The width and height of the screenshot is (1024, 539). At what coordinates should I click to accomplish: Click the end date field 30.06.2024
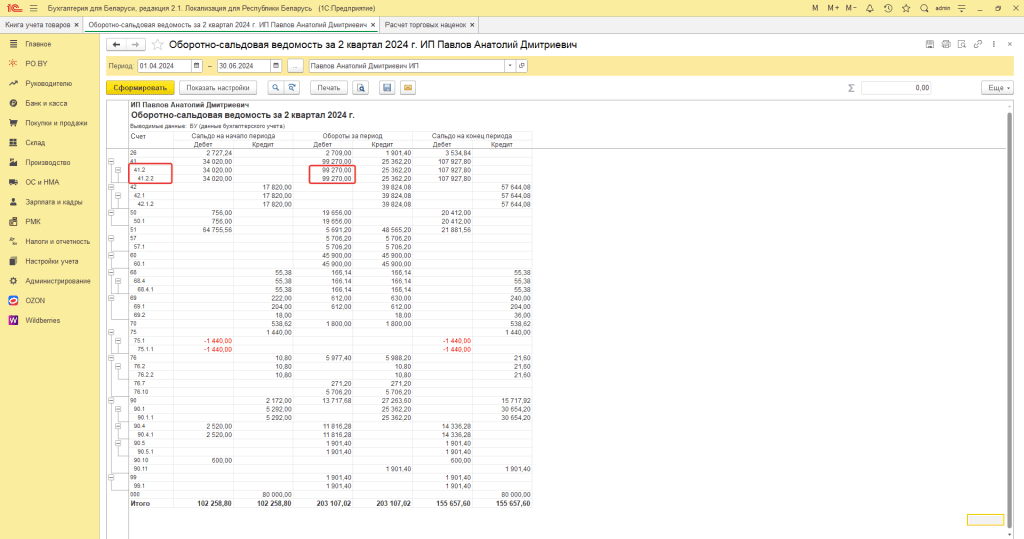coord(244,66)
